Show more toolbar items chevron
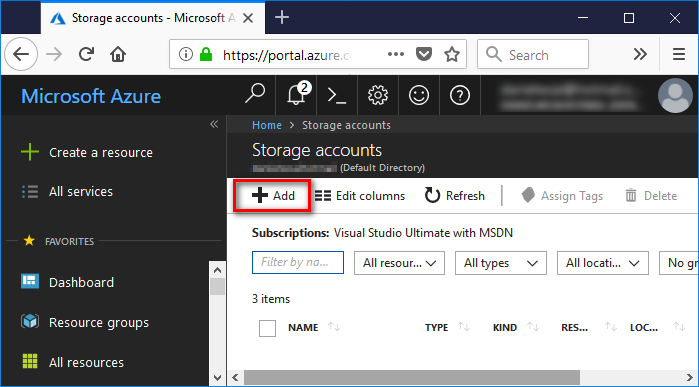The image size is (699, 387). pyautogui.click(x=640, y=54)
